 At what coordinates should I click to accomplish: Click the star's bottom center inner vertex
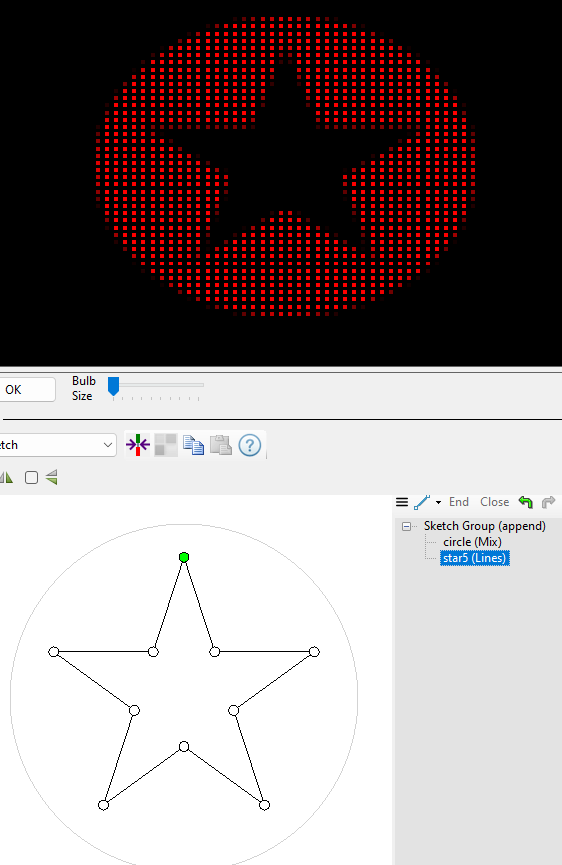tap(184, 746)
